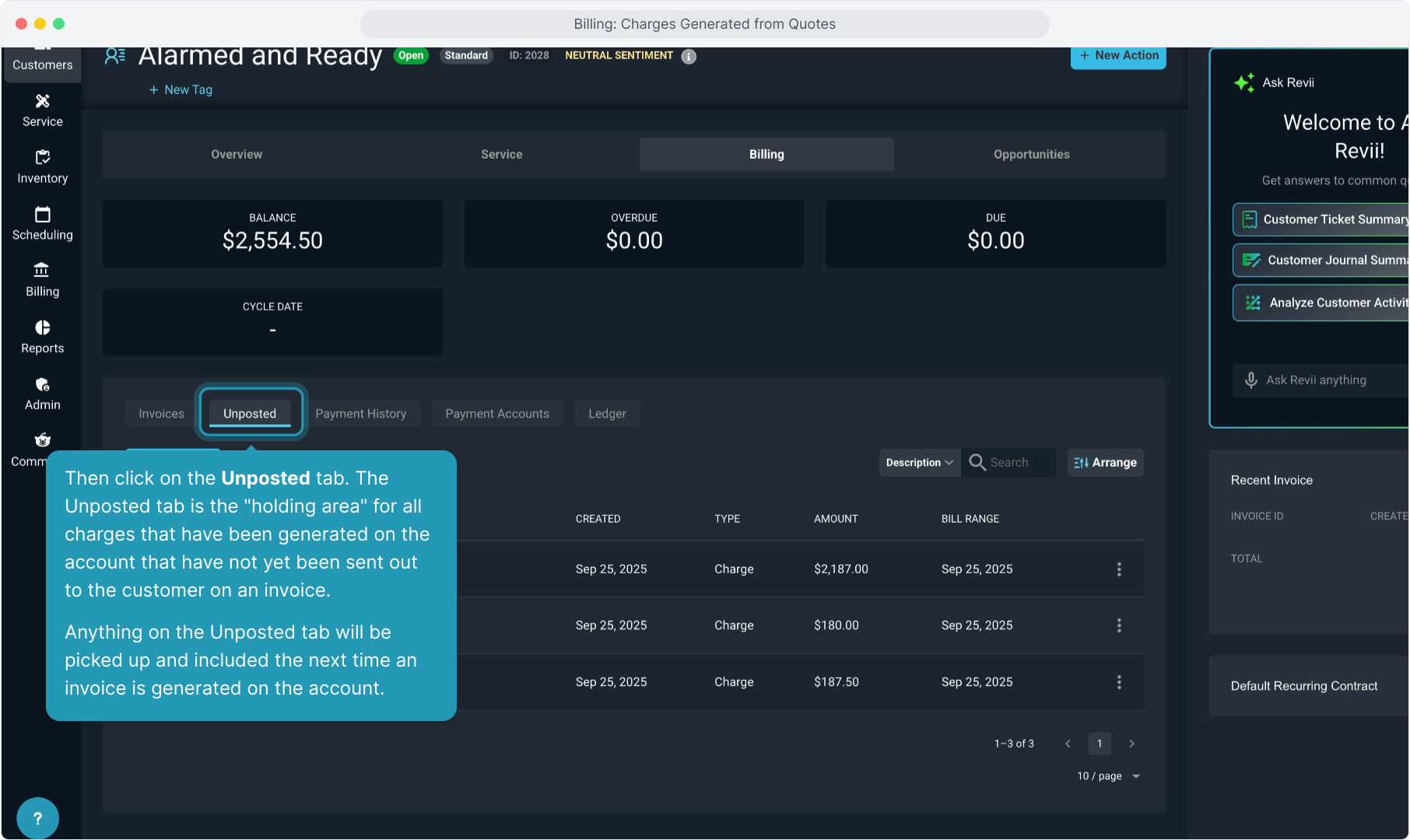Open the 10 / page size dropdown
Viewport: 1410px width, 840px height.
pos(1108,776)
